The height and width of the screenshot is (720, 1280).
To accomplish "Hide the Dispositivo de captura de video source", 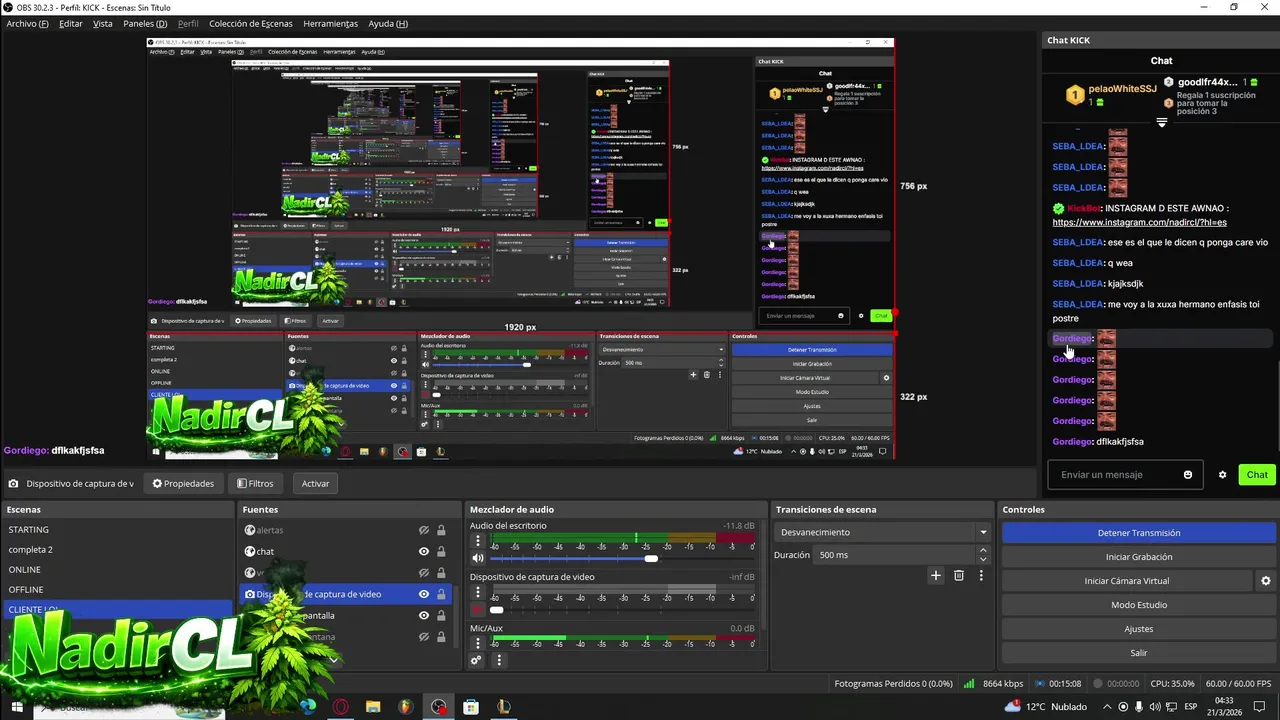I will pos(424,594).
